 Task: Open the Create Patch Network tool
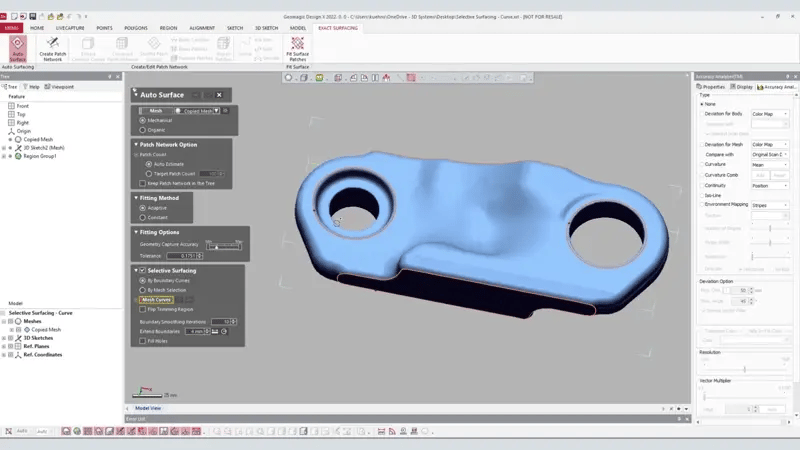click(53, 47)
